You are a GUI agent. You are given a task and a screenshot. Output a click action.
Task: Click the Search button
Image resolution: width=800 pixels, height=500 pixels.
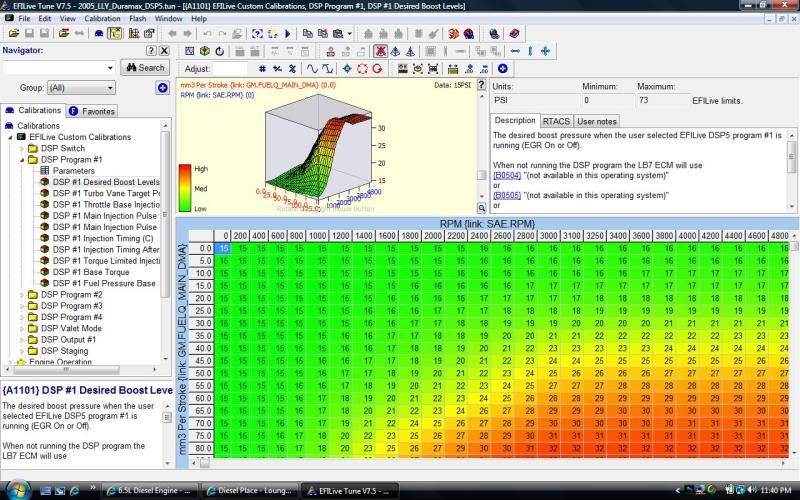point(145,67)
